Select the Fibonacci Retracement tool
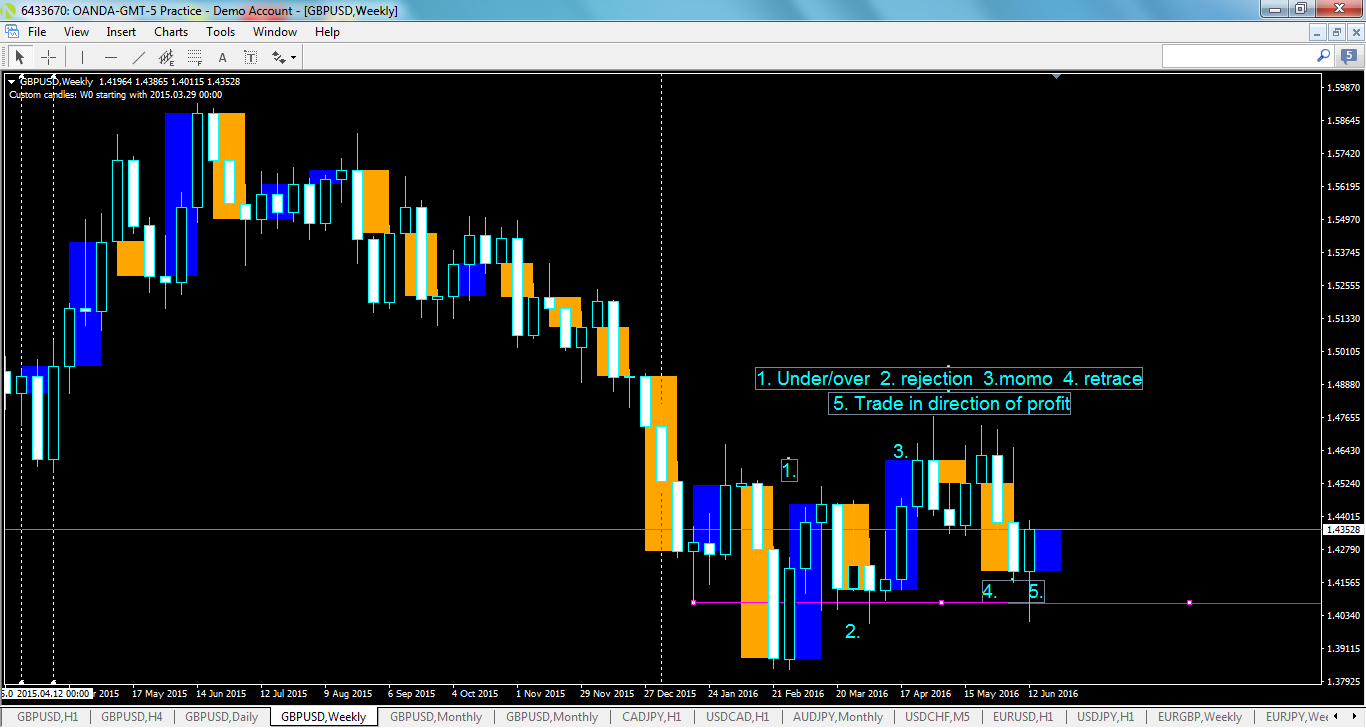 tap(193, 57)
